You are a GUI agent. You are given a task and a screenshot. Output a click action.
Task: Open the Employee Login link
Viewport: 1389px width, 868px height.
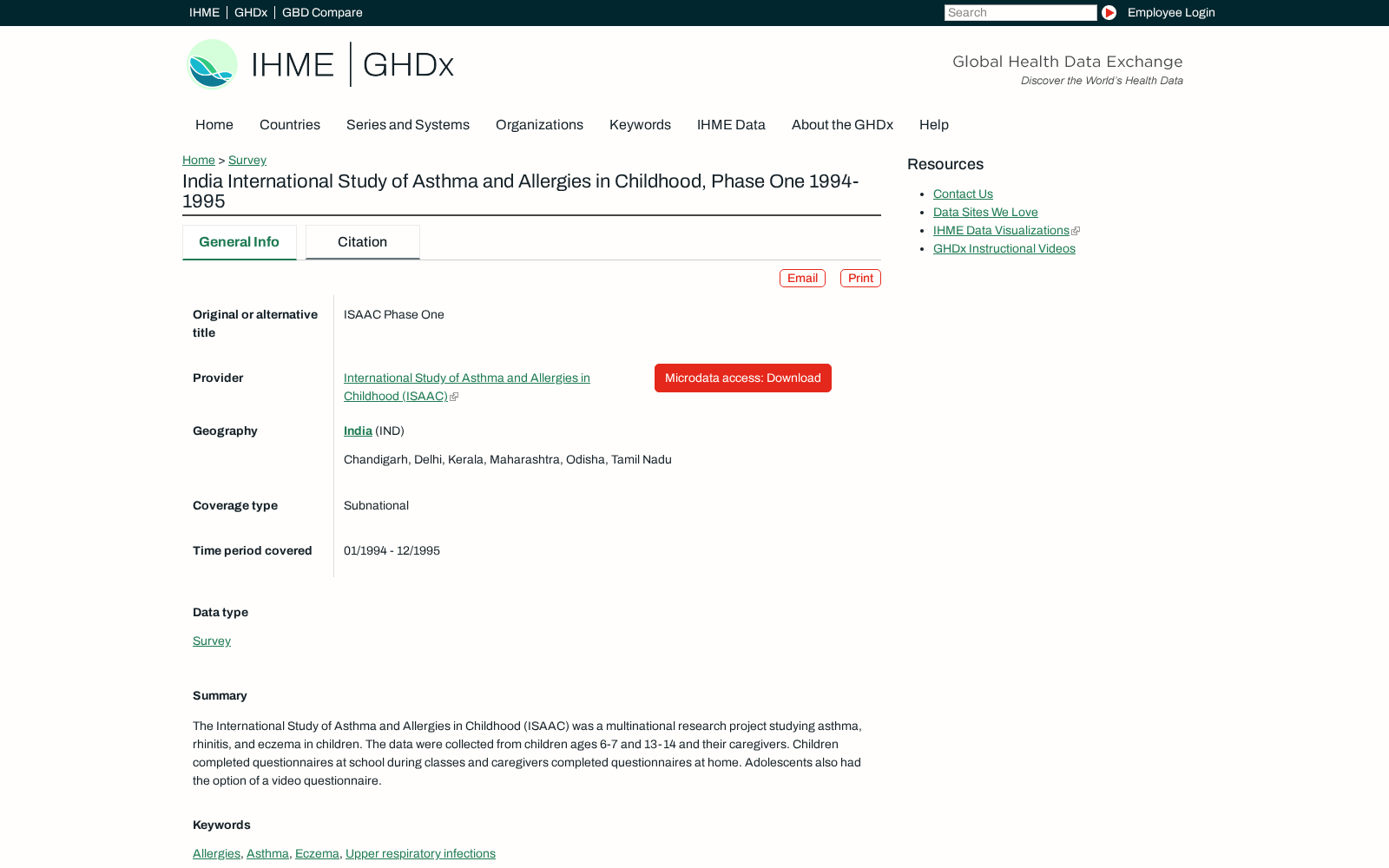(x=1171, y=12)
